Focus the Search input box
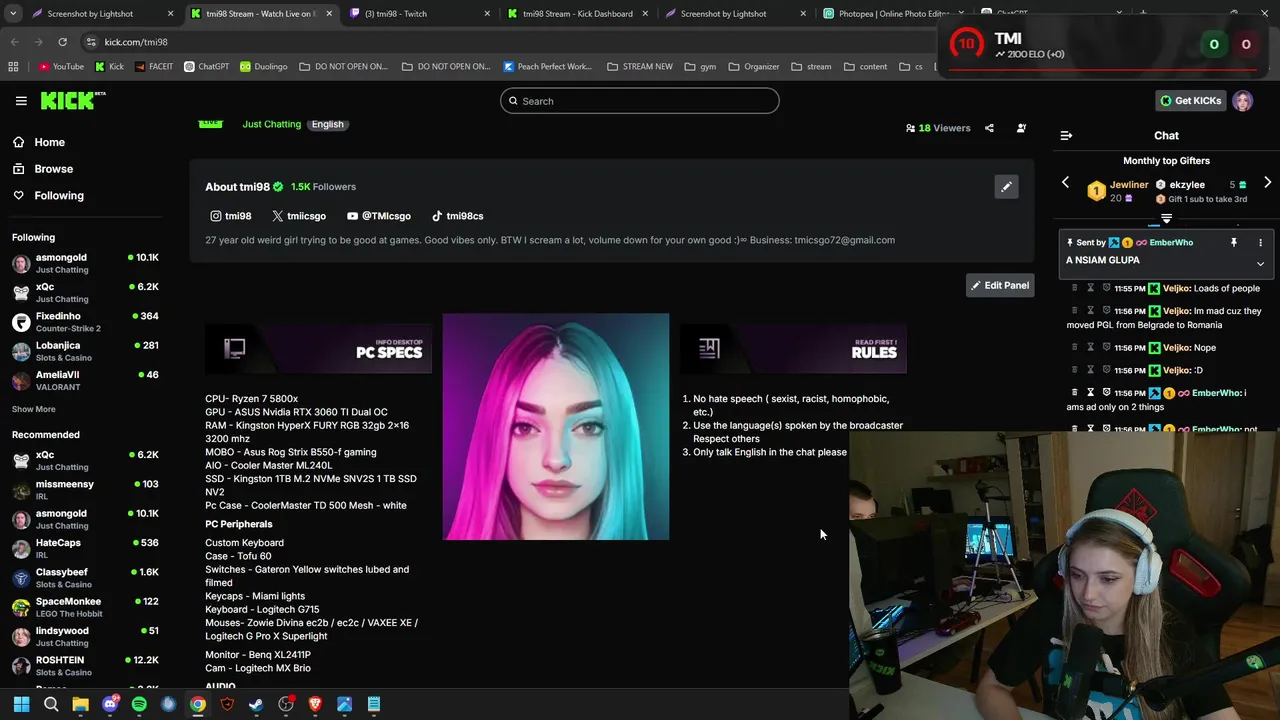The image size is (1280, 720). 640,101
